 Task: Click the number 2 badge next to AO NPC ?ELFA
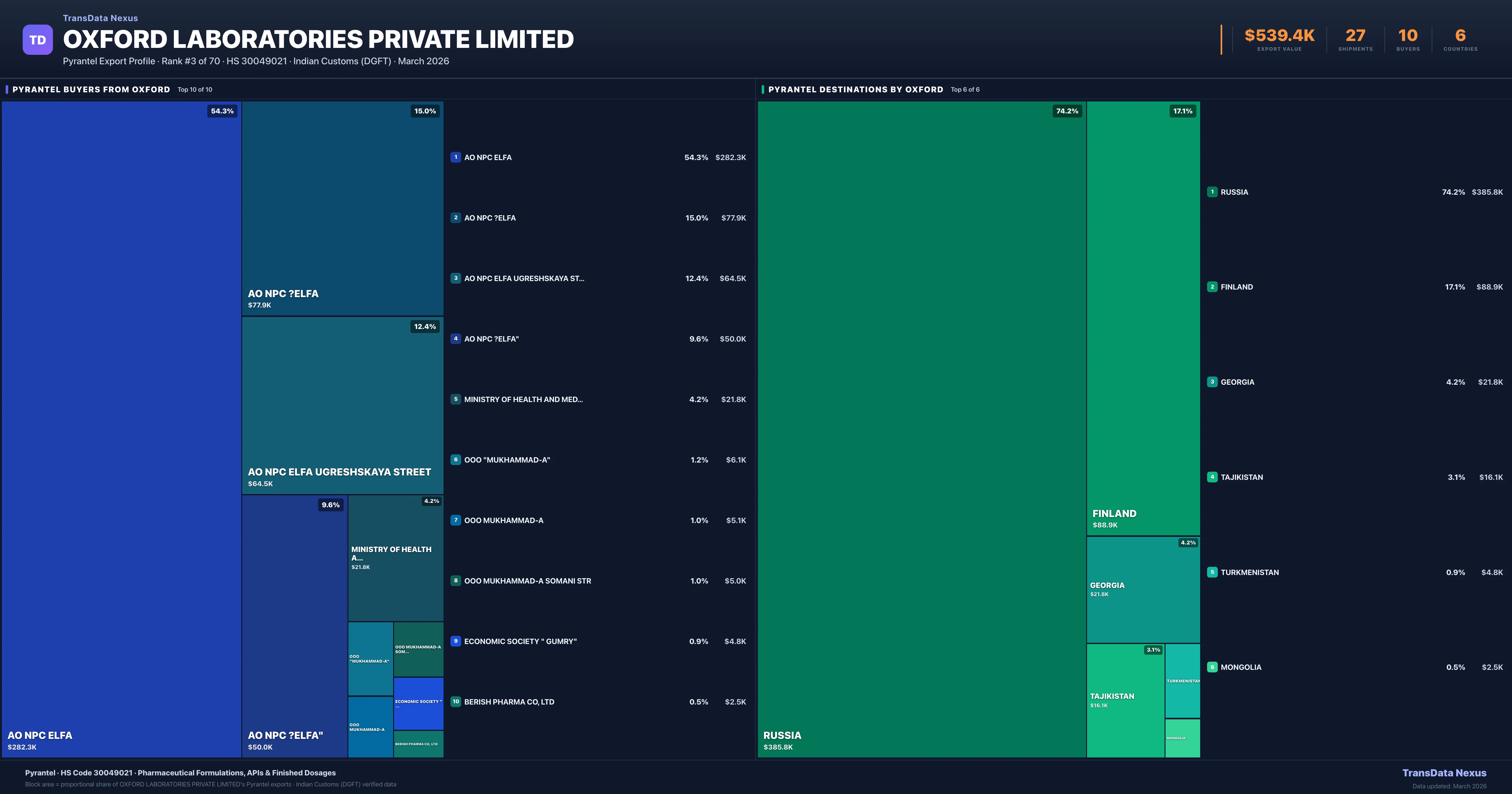click(x=456, y=217)
